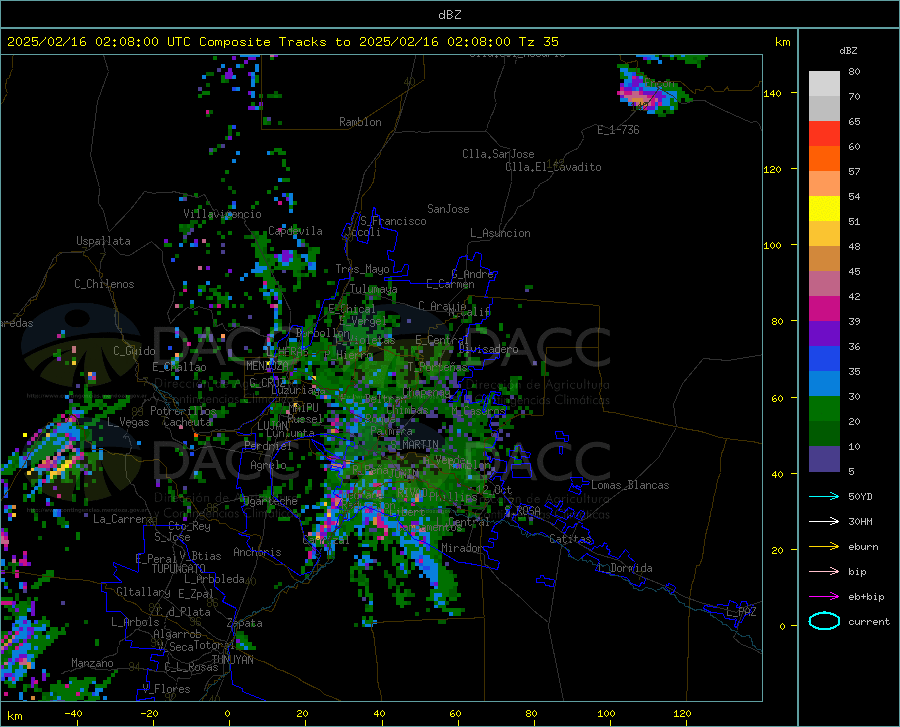
Task: Click the 'SanJose' map label
Action: [x=448, y=209]
